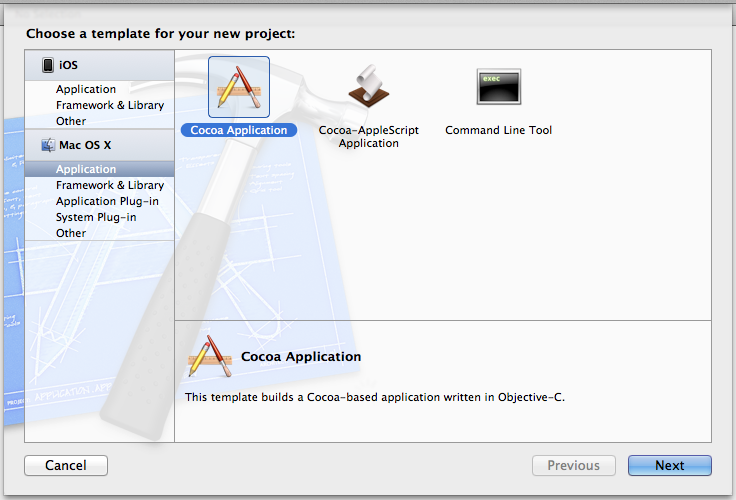Select the Cocoa Application template icon

(x=239, y=87)
